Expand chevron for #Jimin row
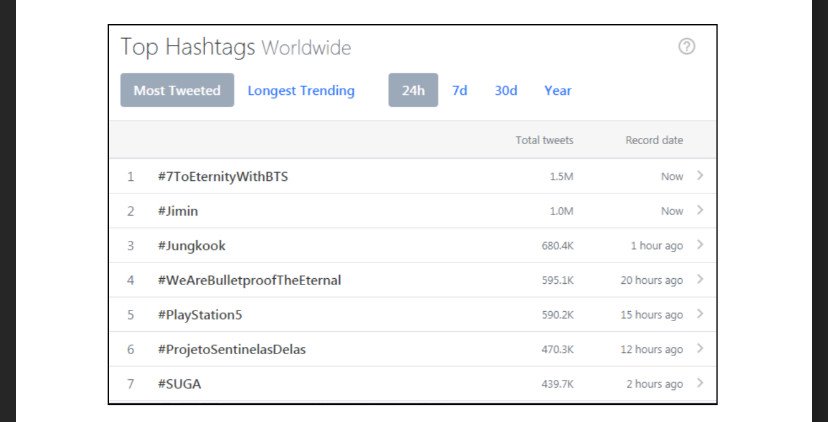The image size is (828, 422). coord(700,210)
